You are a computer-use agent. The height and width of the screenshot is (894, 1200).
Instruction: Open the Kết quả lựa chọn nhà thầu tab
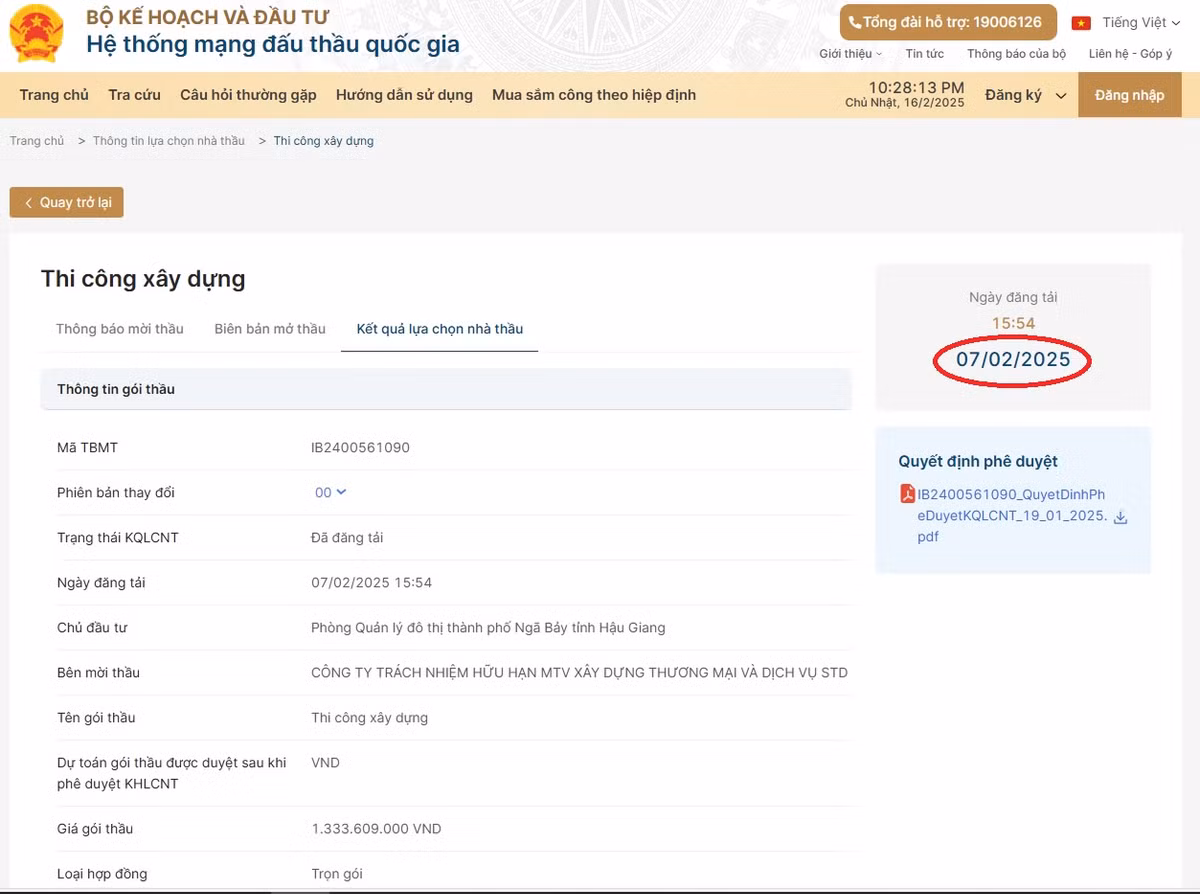439,328
